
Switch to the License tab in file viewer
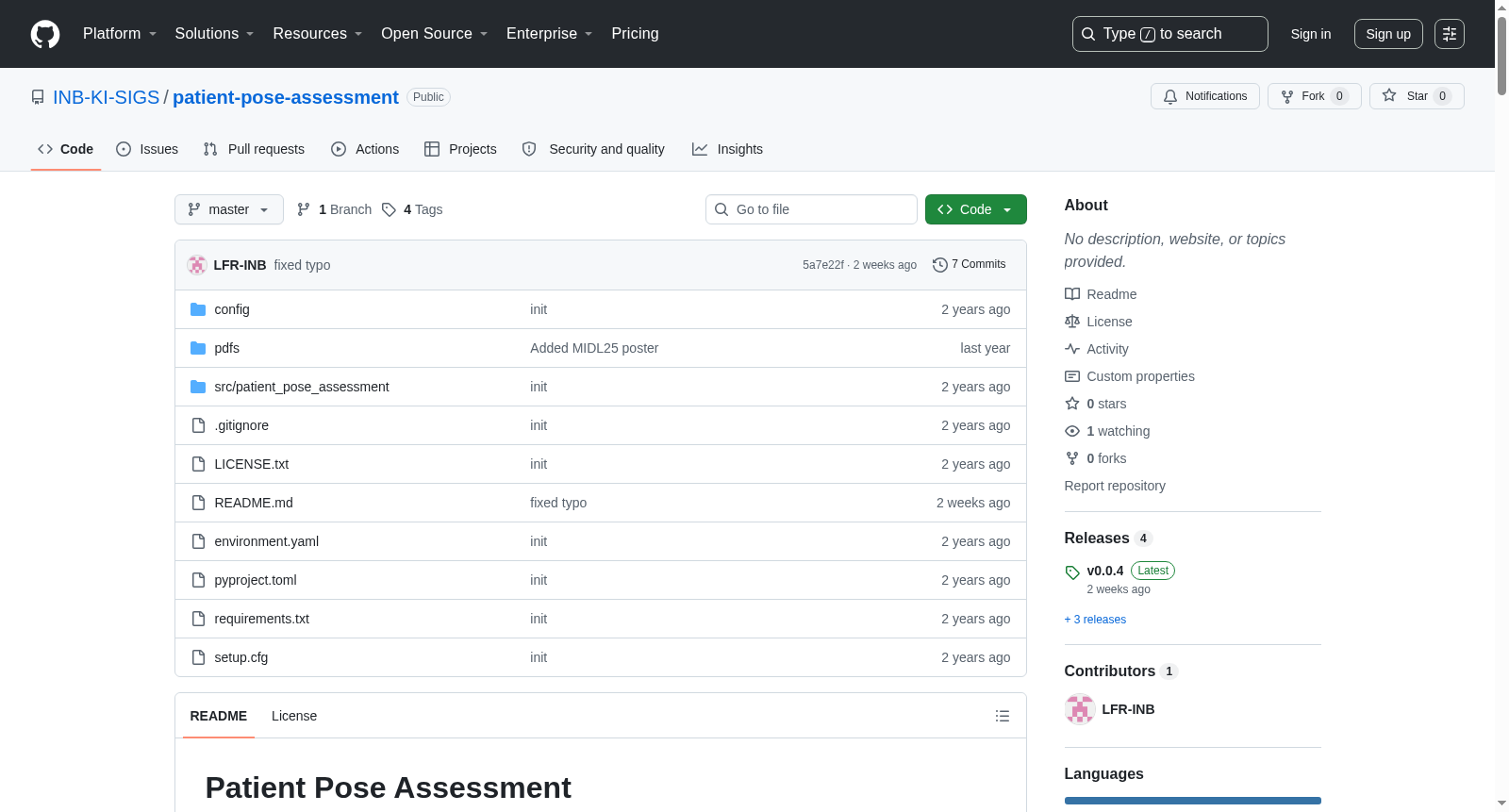point(294,716)
